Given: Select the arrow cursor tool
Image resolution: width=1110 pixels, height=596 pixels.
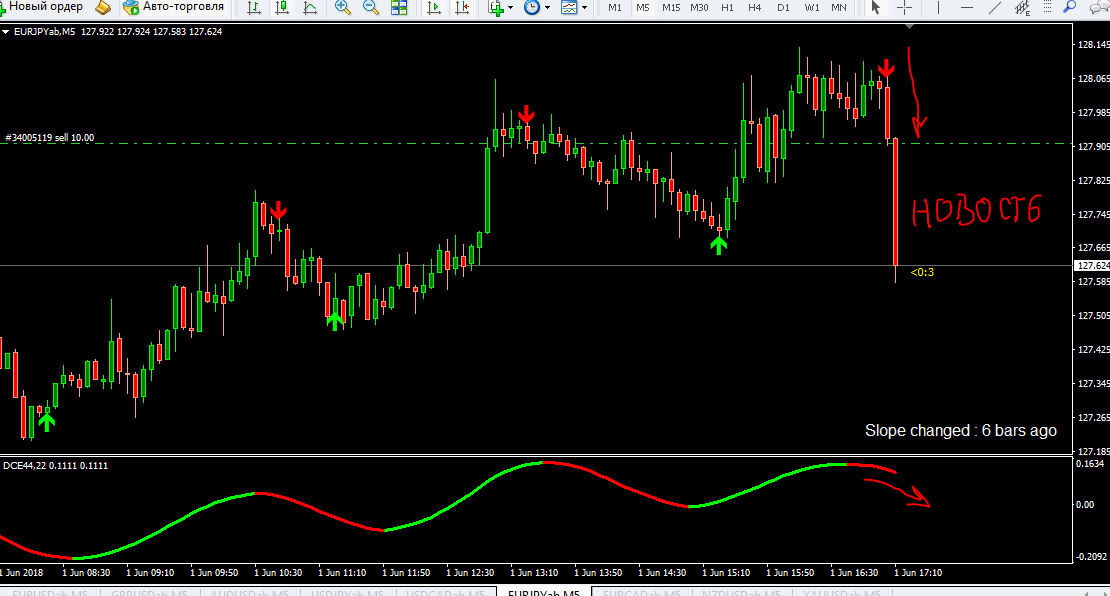Looking at the screenshot, I should click(x=876, y=8).
